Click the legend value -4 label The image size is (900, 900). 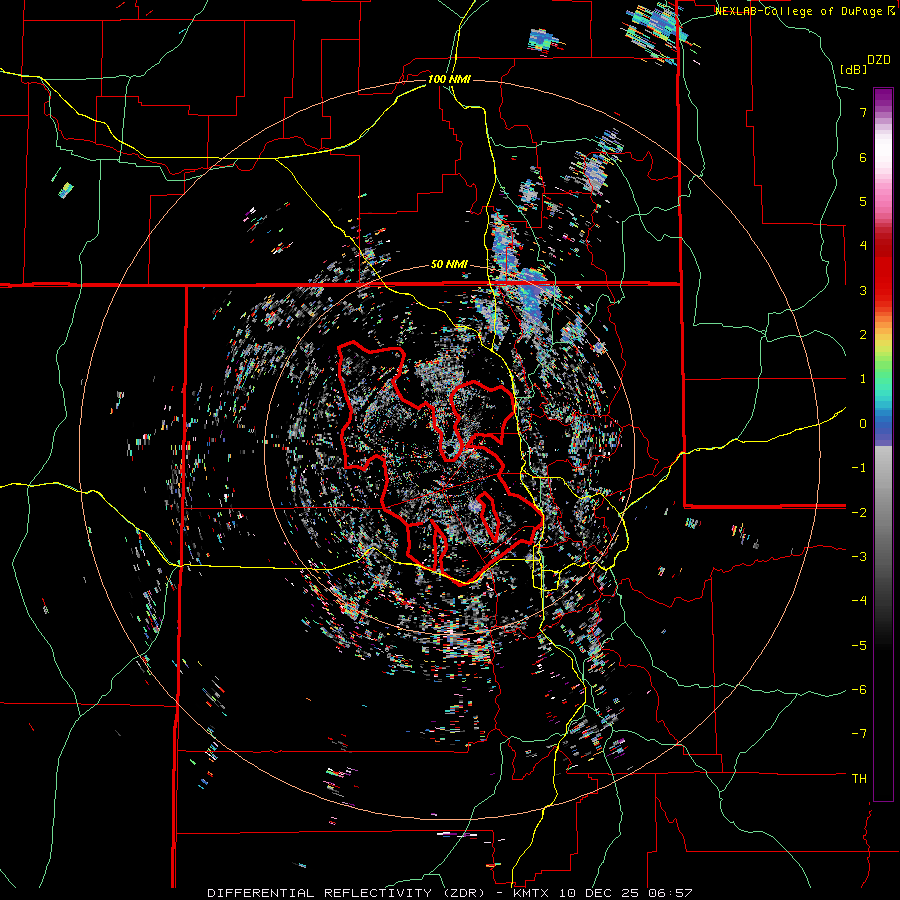859,600
